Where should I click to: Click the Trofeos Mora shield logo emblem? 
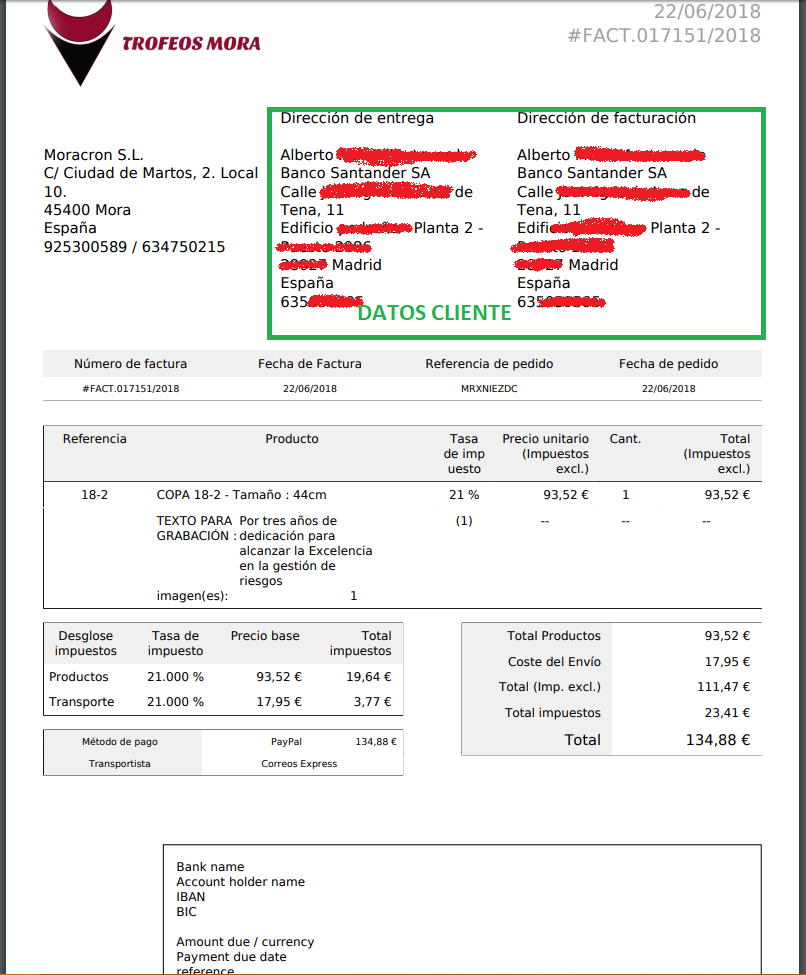point(80,41)
